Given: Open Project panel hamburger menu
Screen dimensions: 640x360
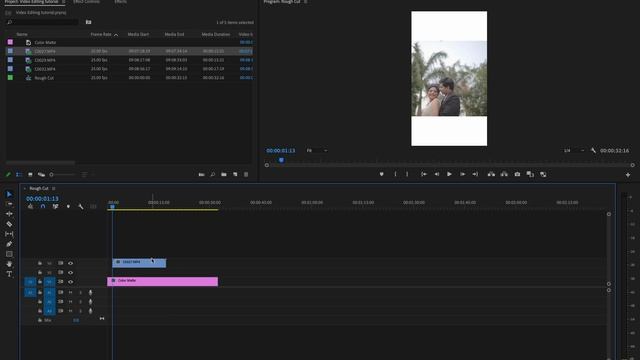Looking at the screenshot, I should coord(63,2).
